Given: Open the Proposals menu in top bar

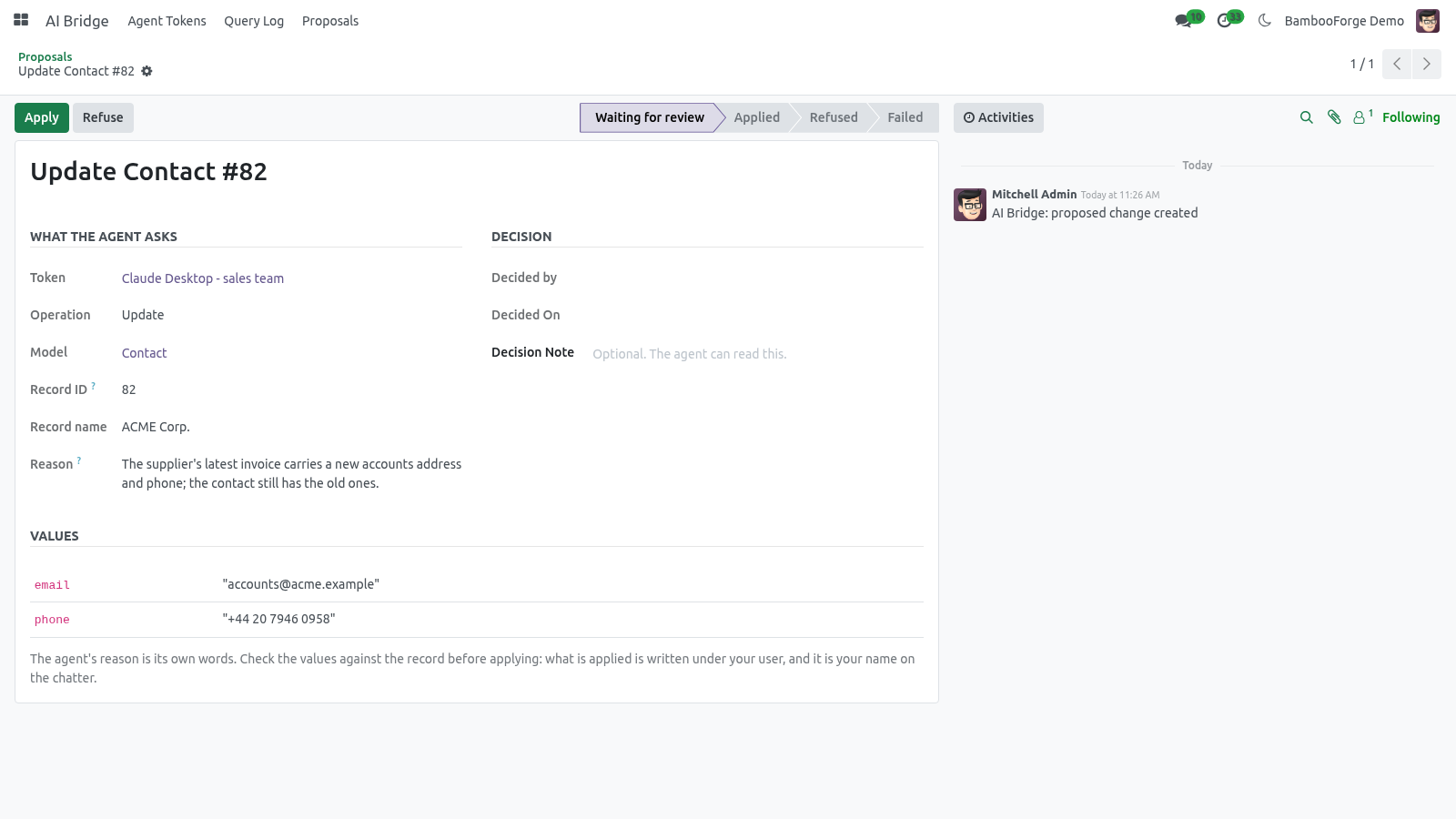Looking at the screenshot, I should (330, 21).
